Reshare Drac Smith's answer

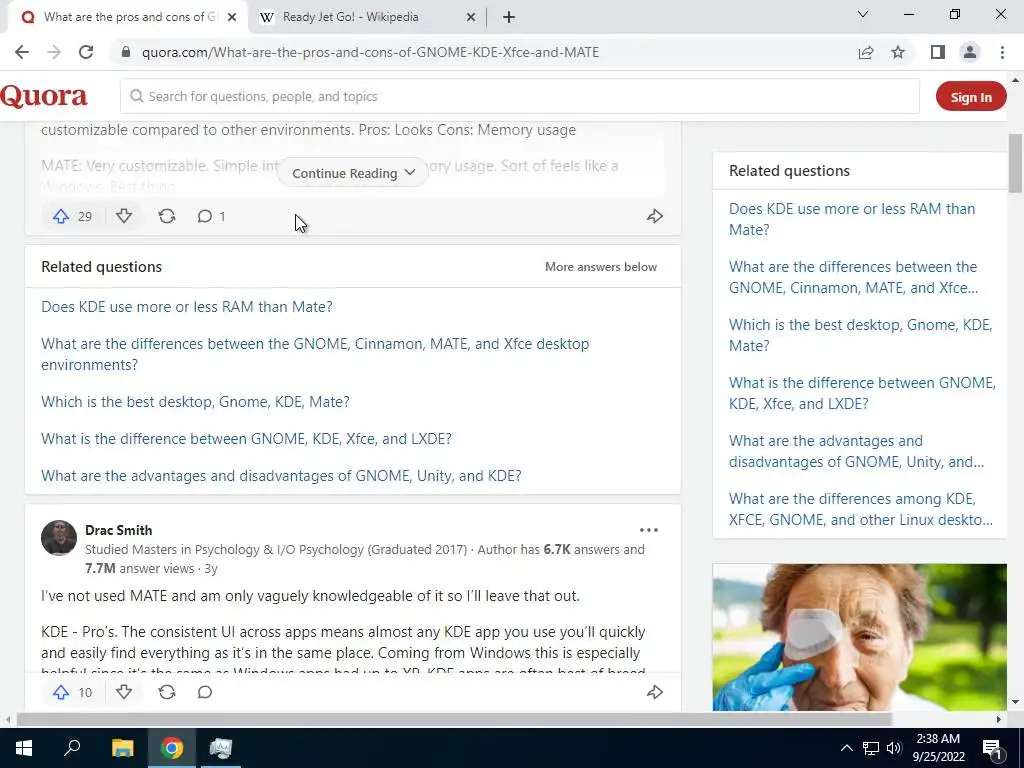(167, 692)
